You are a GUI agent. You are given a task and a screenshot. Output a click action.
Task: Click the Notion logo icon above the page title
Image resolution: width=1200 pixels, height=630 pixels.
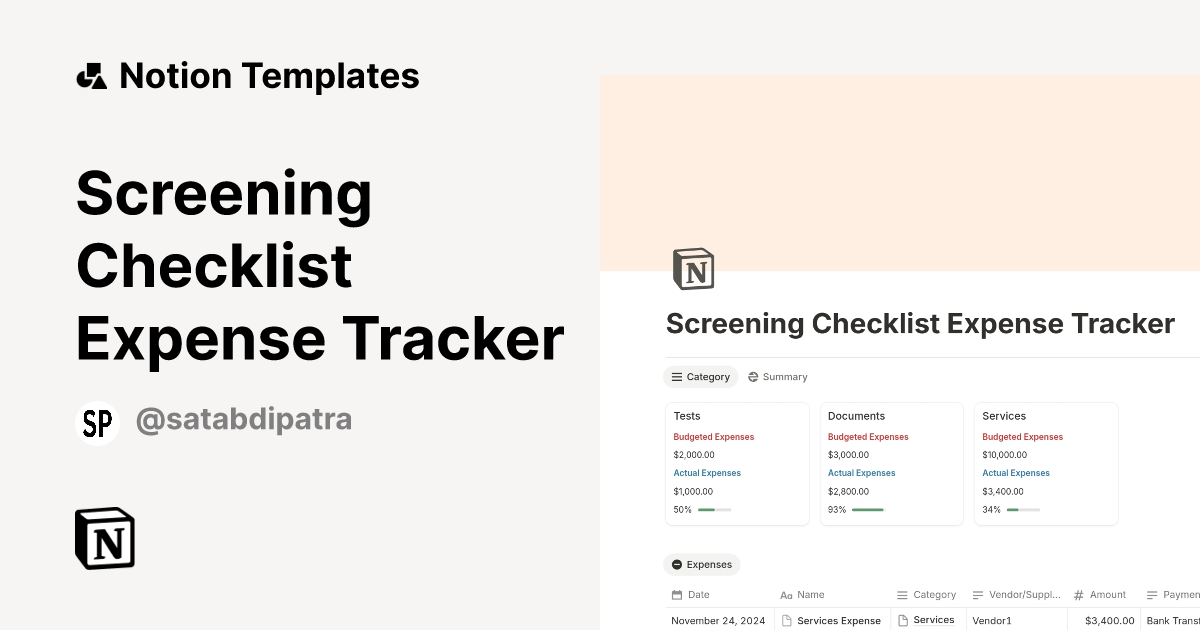tap(694, 268)
